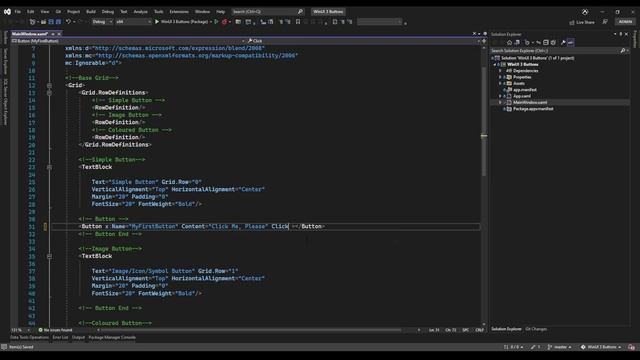Expand the Properties folder node
The width and height of the screenshot is (640, 360).
coord(500,77)
